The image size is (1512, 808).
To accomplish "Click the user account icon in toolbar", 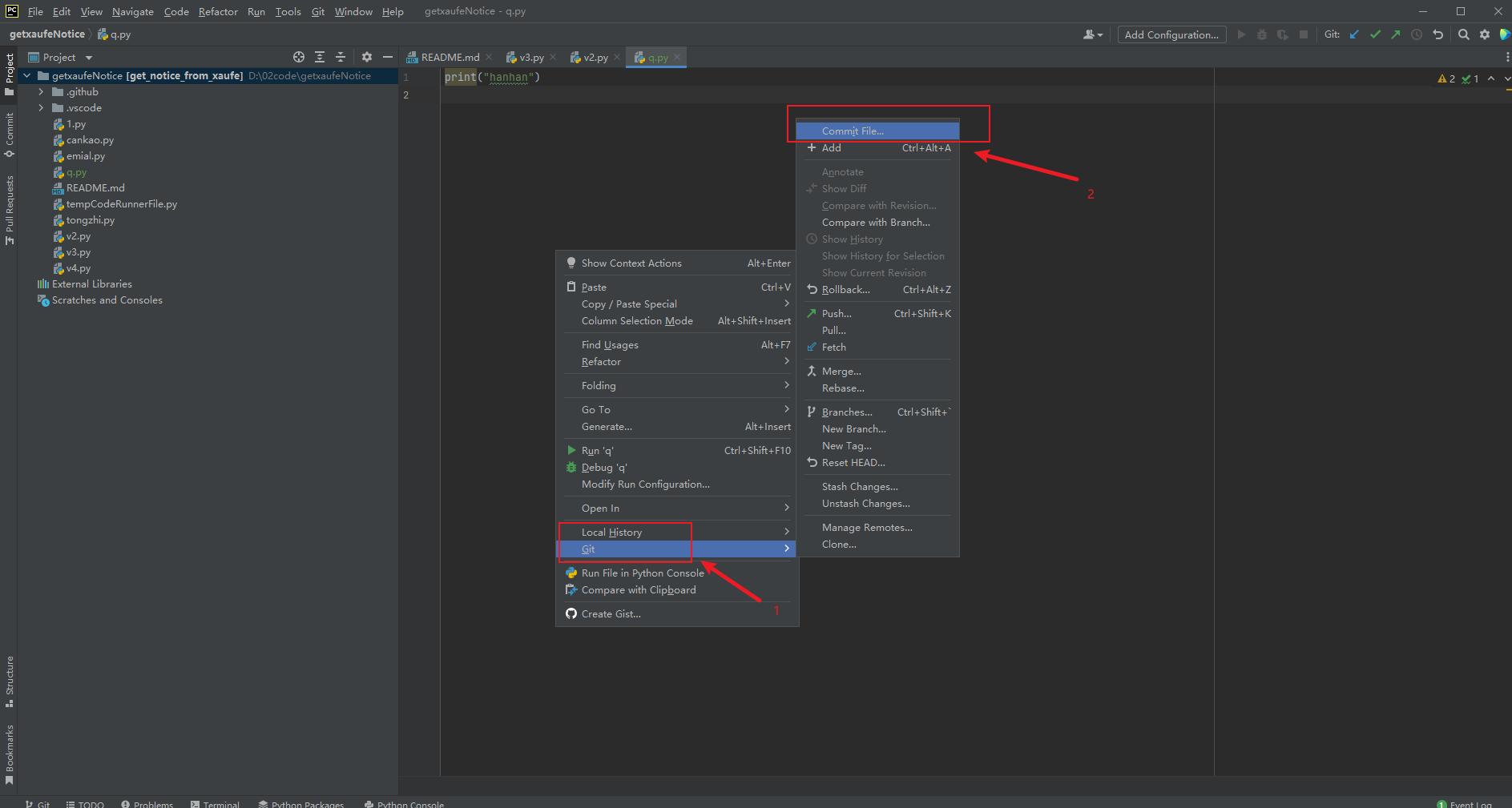I will 1093,34.
